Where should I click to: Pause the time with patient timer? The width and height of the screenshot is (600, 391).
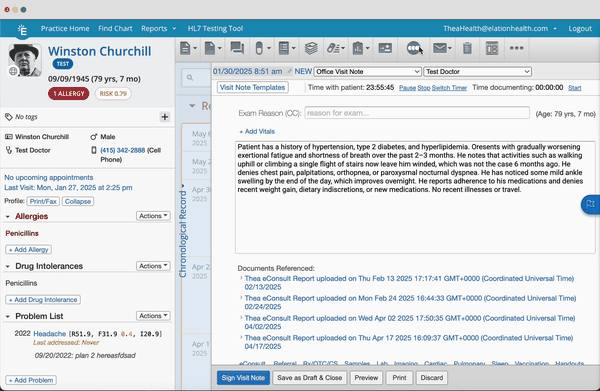pos(407,88)
